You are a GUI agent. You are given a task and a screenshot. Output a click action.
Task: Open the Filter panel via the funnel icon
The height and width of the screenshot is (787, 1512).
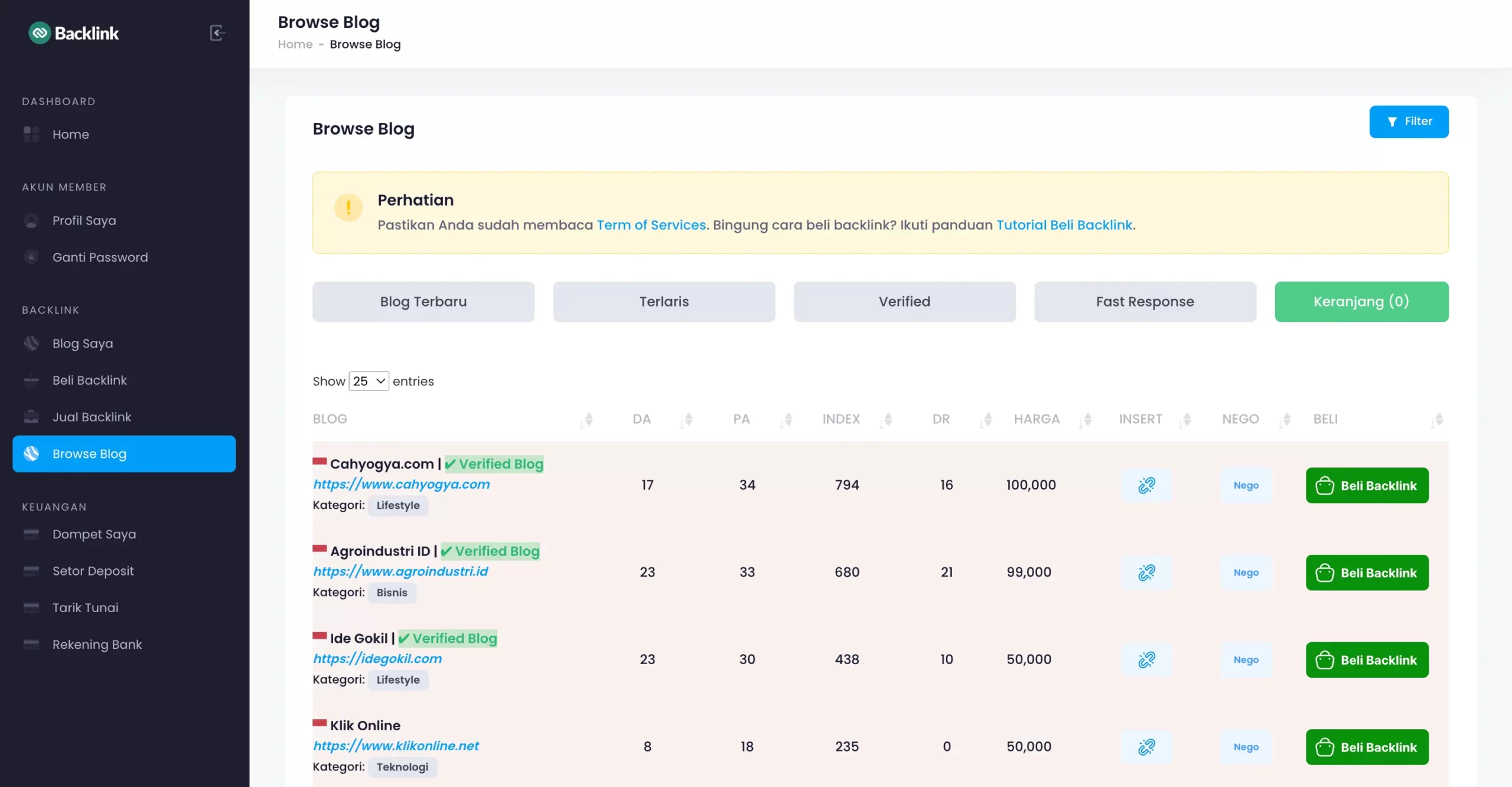point(1392,121)
